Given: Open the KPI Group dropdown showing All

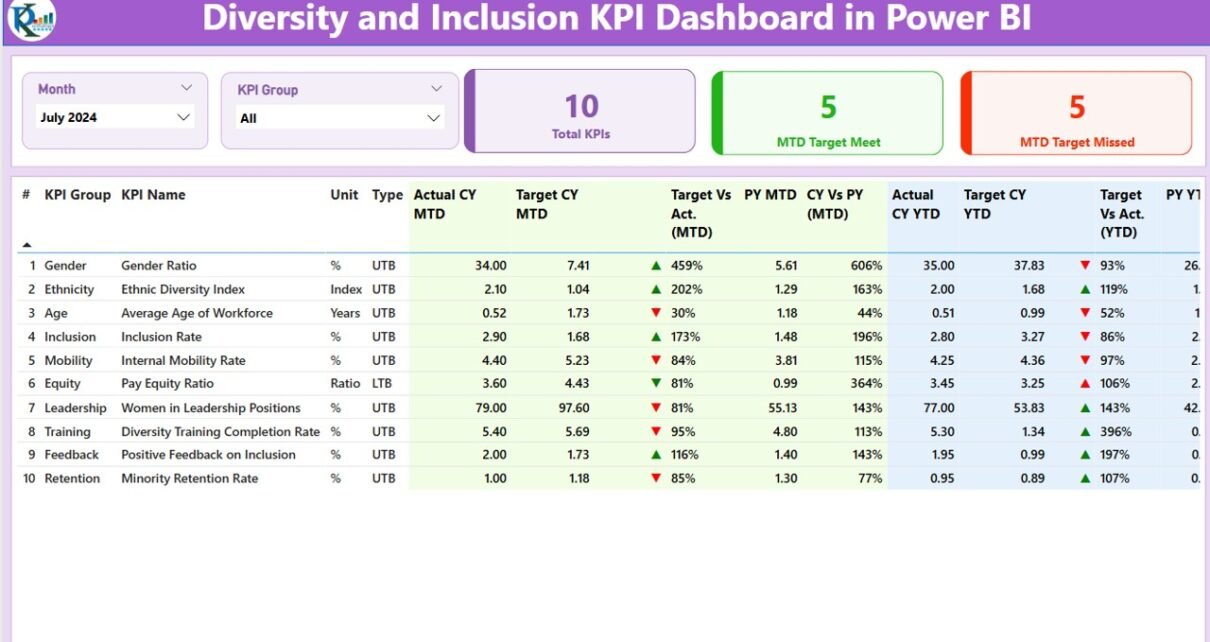Looking at the screenshot, I should (x=340, y=118).
